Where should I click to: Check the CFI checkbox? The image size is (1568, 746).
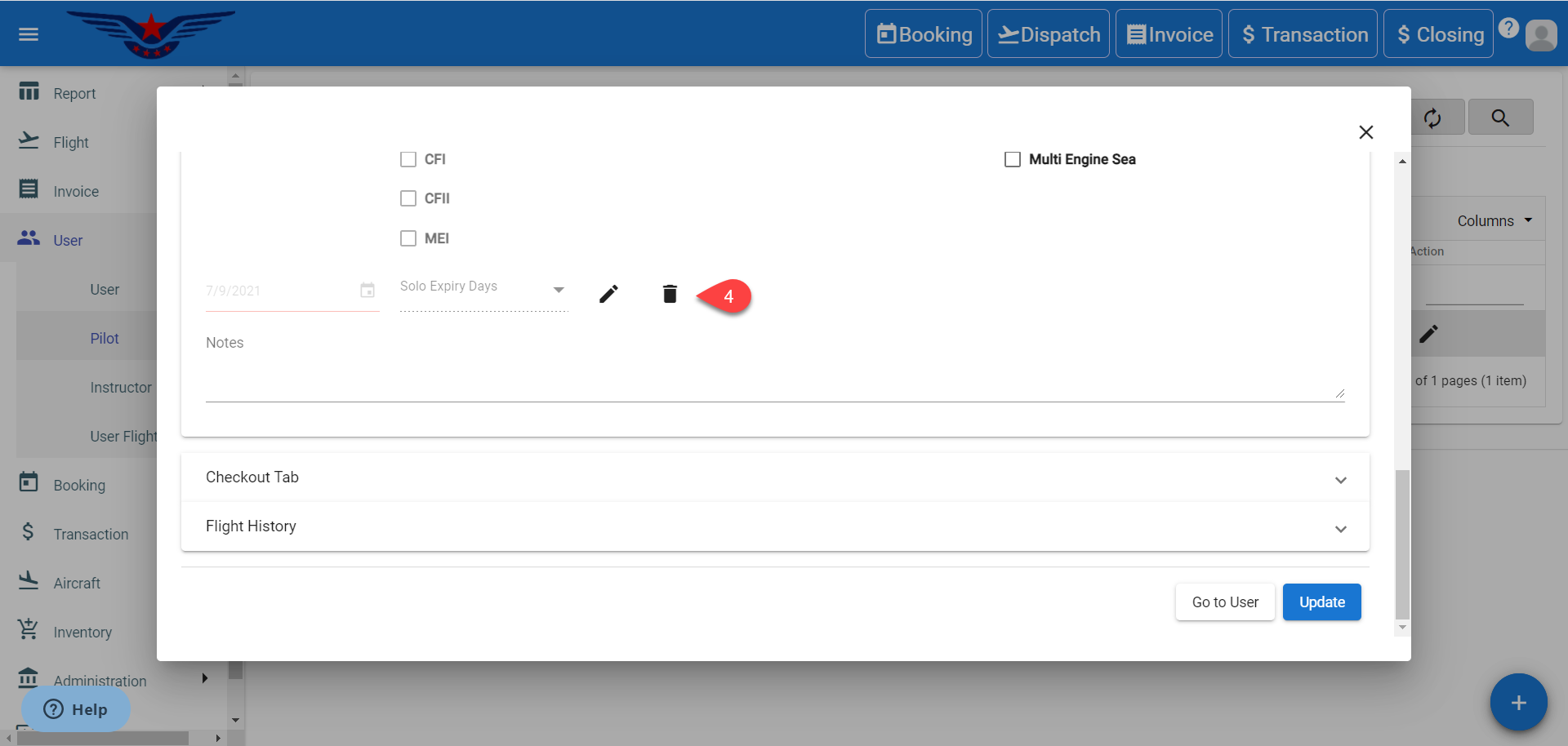[408, 159]
